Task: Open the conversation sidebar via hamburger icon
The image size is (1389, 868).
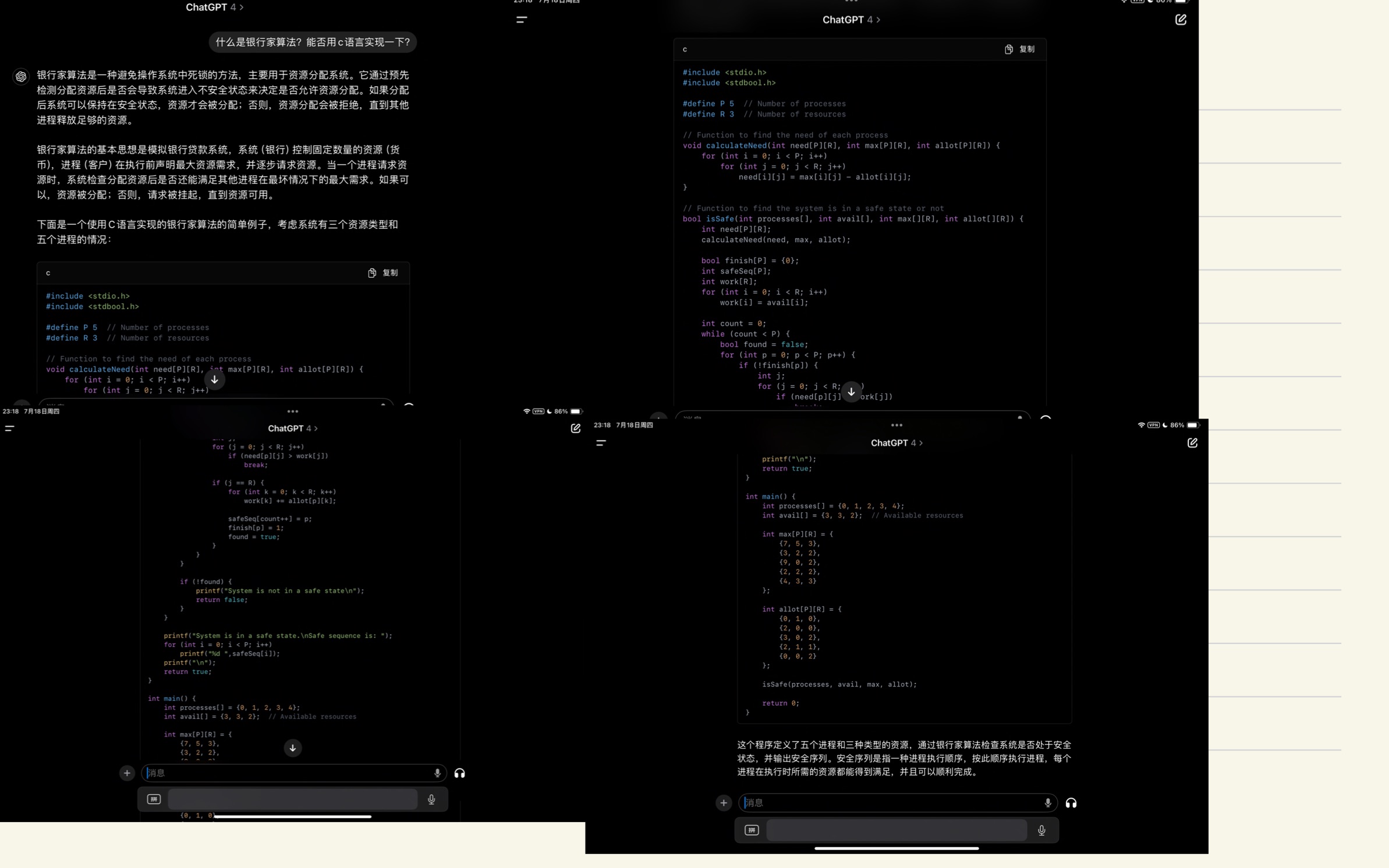Action: [x=521, y=20]
